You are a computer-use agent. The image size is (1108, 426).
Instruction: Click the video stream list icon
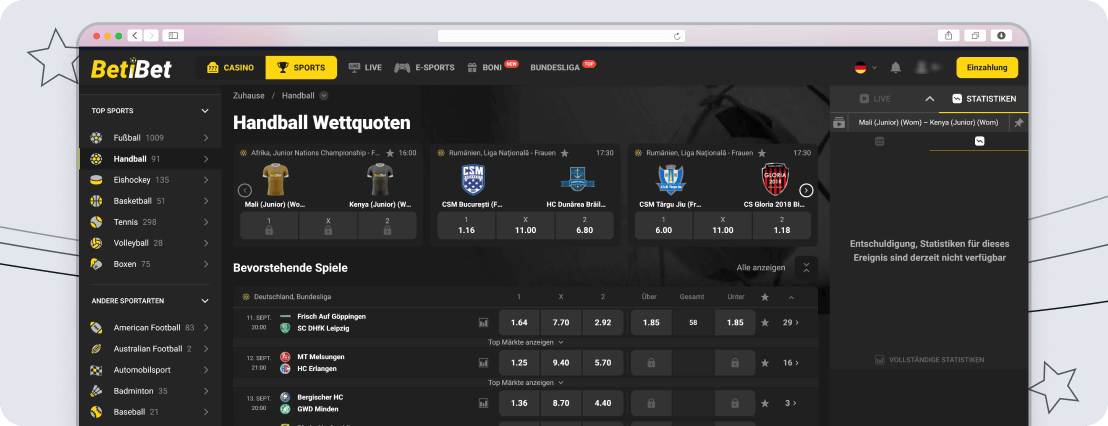tap(839, 123)
